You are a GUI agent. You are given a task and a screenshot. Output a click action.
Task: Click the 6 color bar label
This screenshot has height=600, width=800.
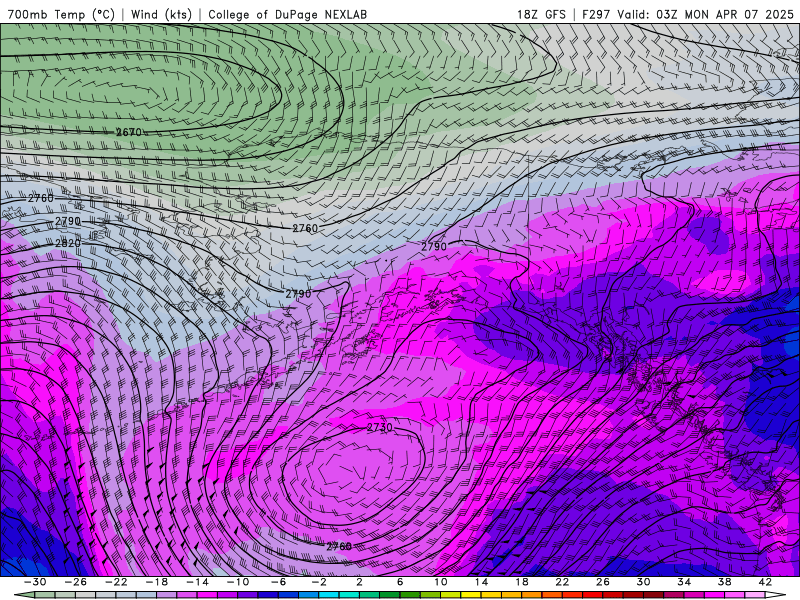coord(400,582)
